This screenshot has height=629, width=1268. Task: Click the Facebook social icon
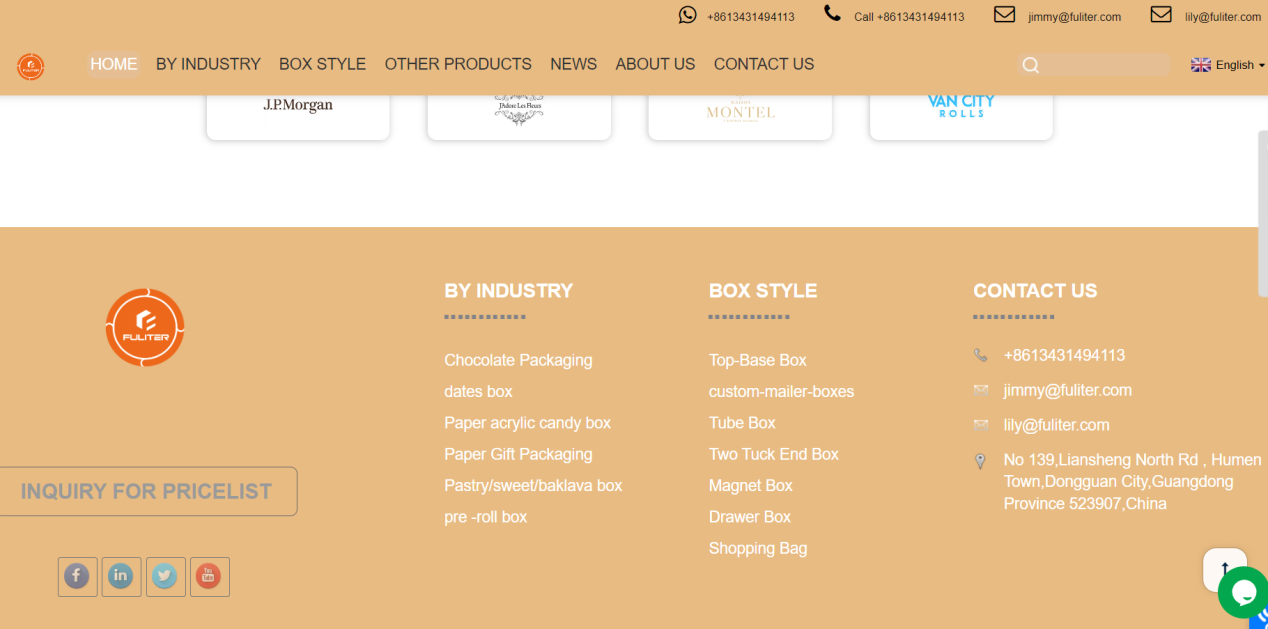coord(77,576)
